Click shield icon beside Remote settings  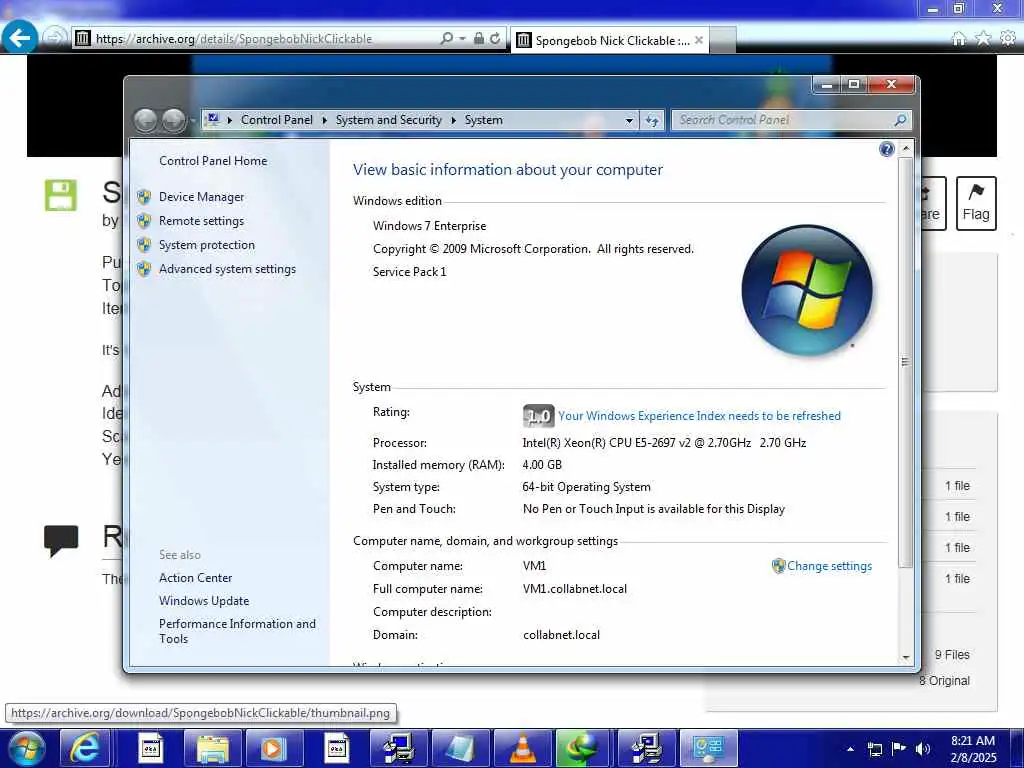(144, 221)
